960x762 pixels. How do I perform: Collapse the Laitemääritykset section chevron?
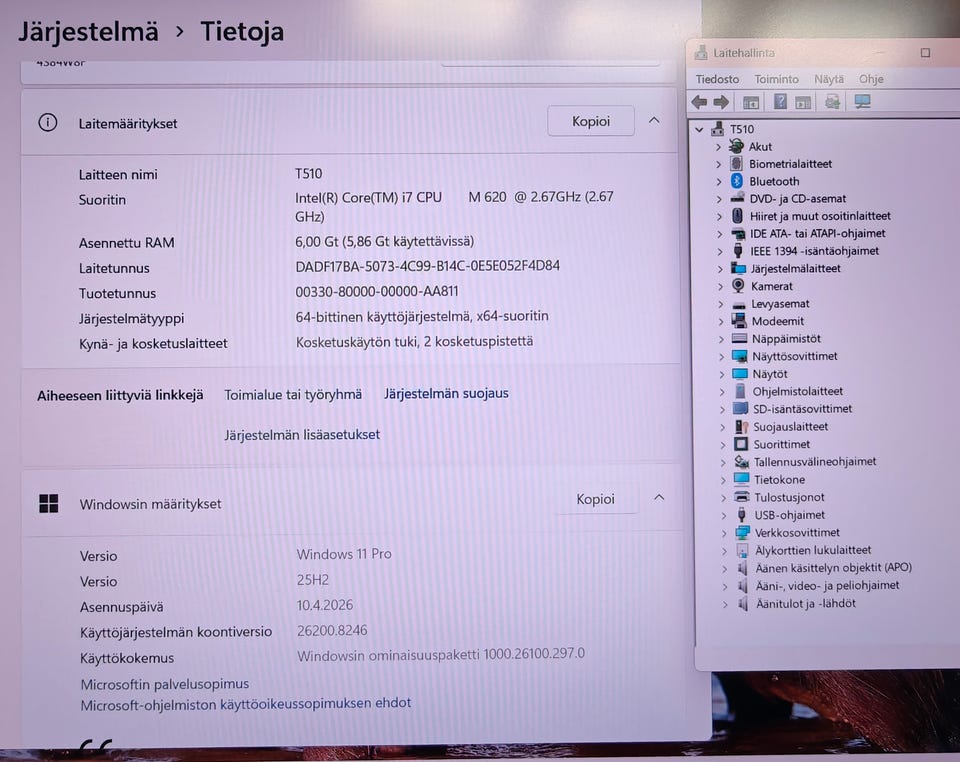point(654,120)
